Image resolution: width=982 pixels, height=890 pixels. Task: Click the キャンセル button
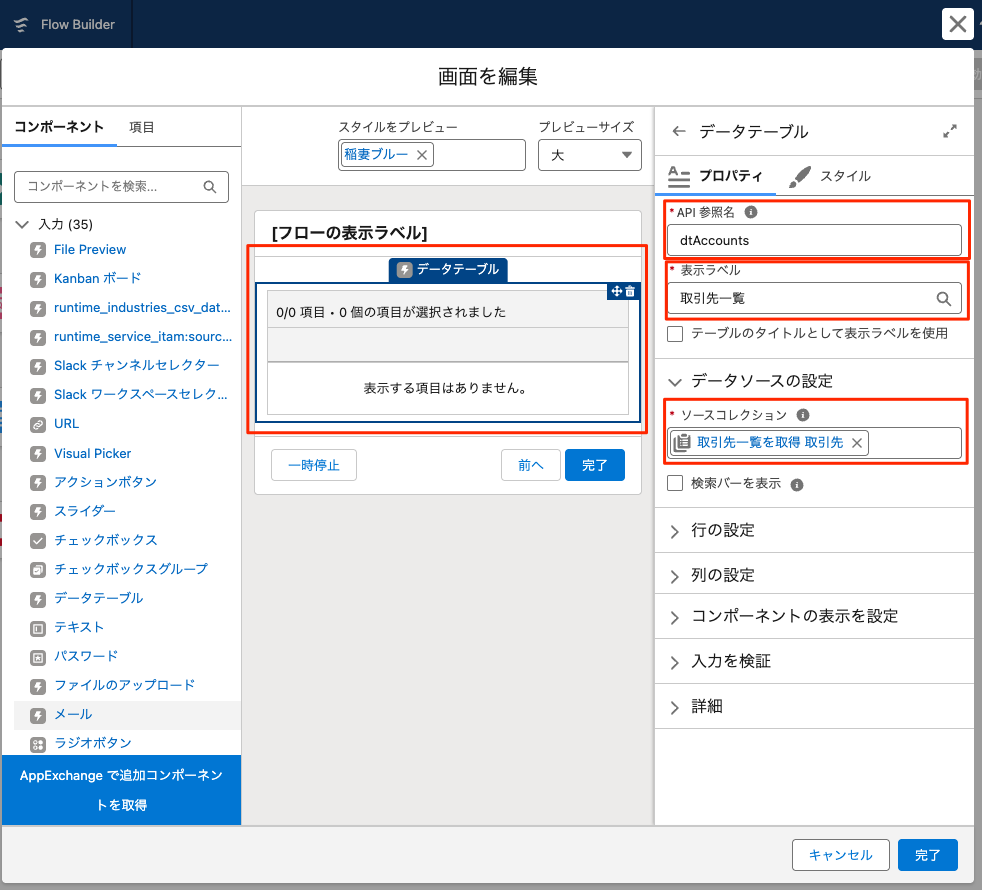tap(840, 855)
